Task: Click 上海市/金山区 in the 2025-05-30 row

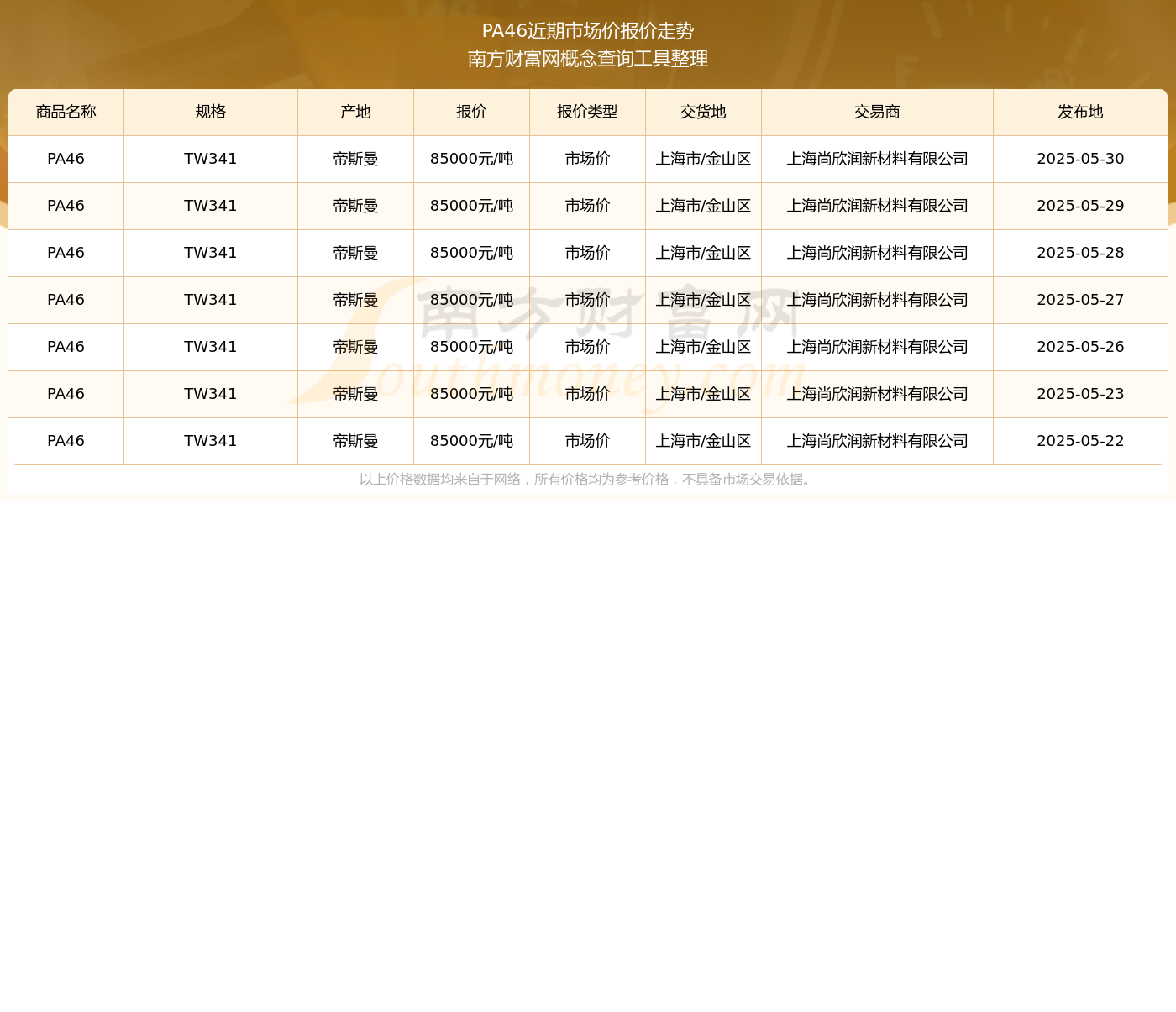Action: [703, 159]
